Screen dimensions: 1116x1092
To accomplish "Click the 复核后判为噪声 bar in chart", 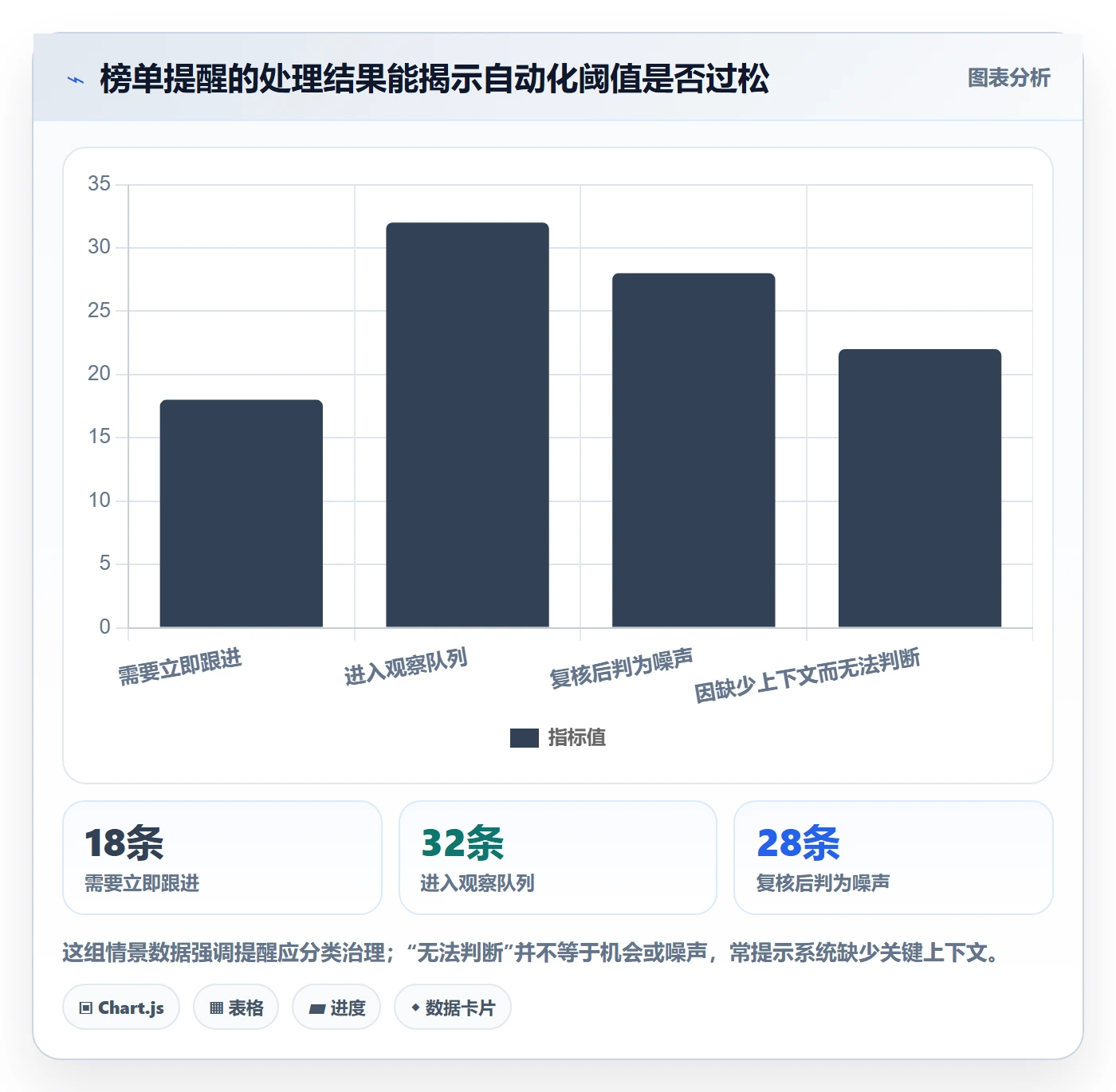I will pyautogui.click(x=694, y=450).
